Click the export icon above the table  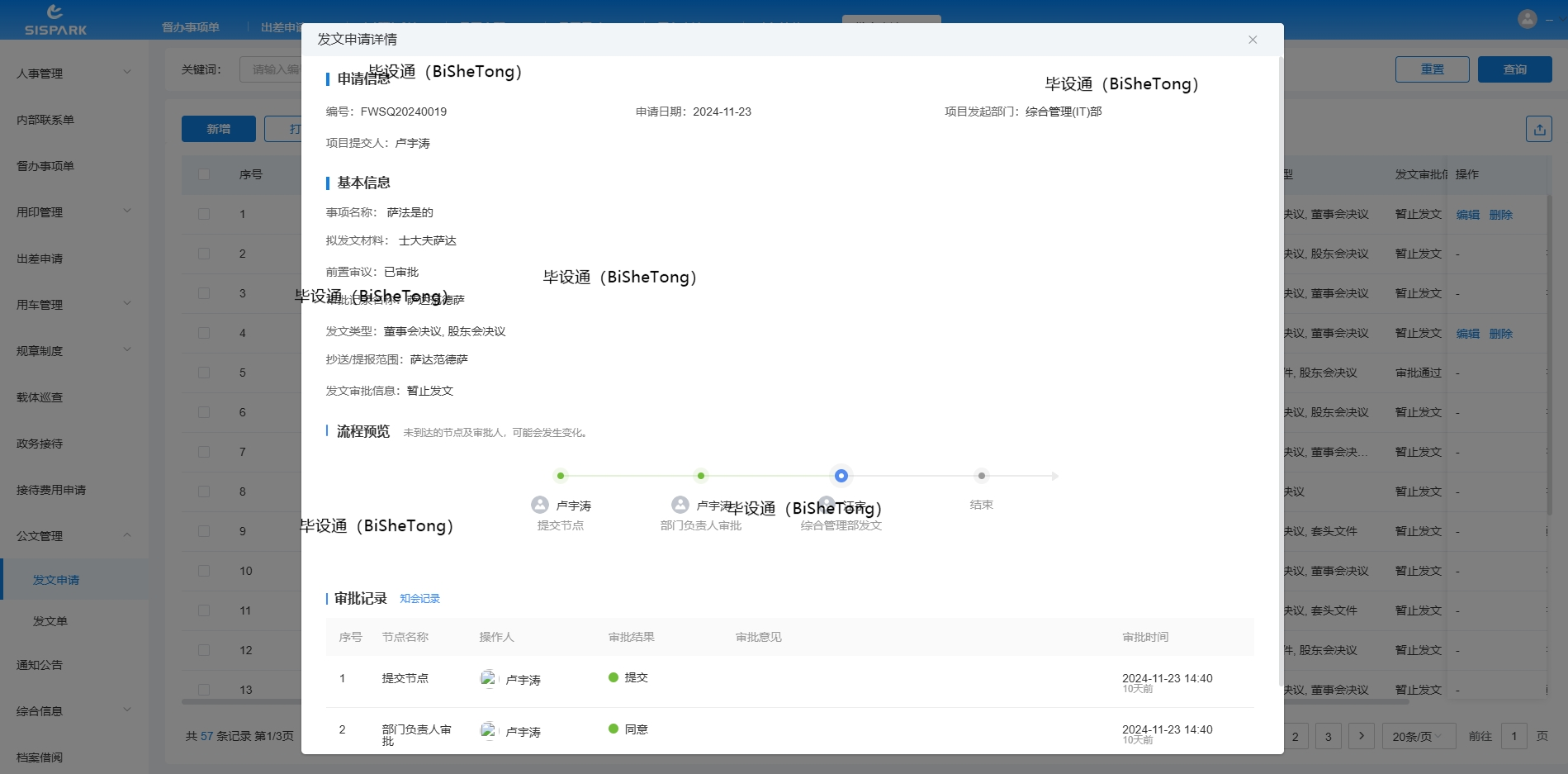(x=1539, y=129)
